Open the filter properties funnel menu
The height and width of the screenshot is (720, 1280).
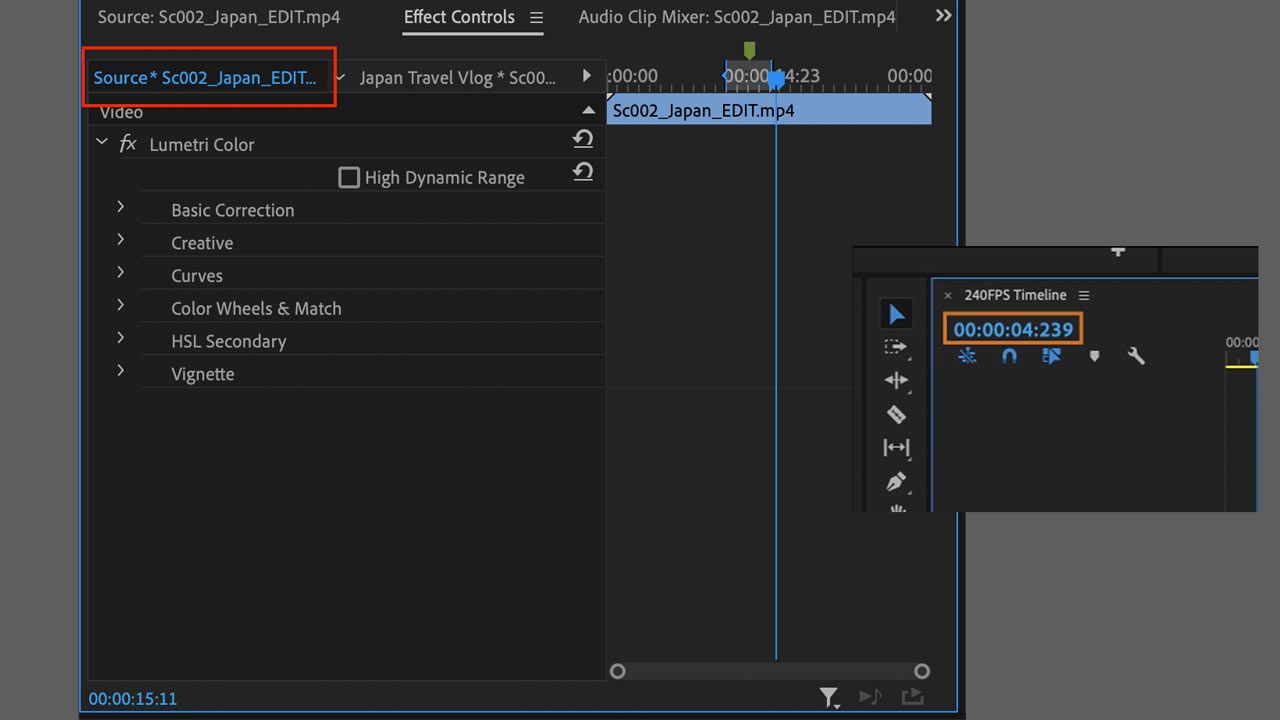coord(829,697)
